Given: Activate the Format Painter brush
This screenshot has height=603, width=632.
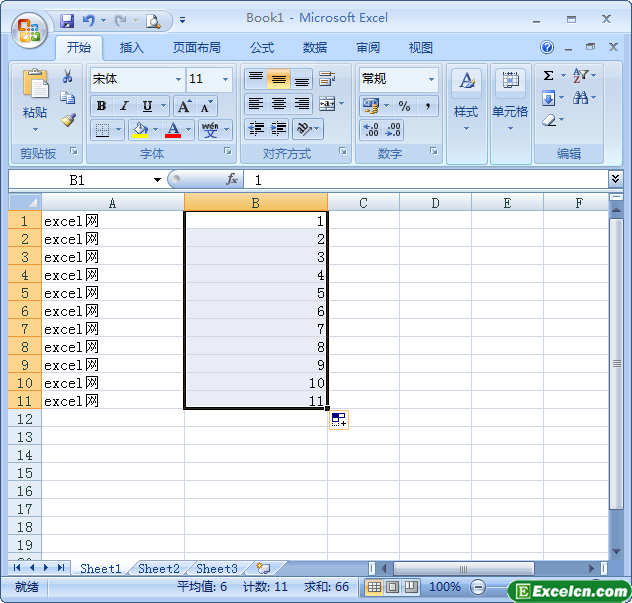Looking at the screenshot, I should click(x=68, y=120).
